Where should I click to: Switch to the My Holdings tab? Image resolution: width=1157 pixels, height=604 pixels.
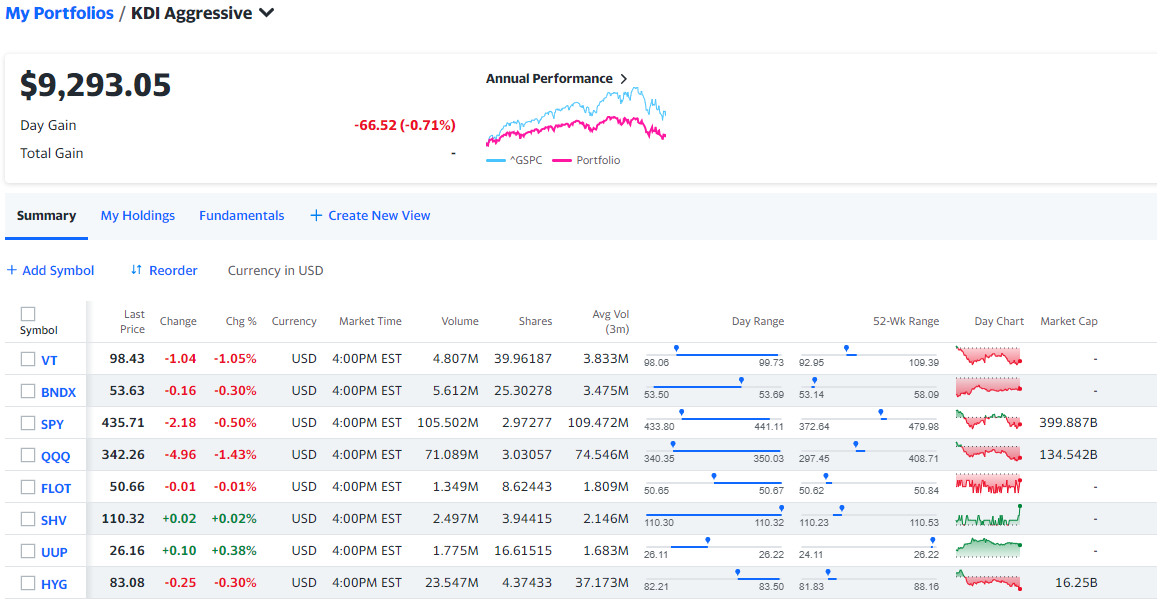coord(137,215)
